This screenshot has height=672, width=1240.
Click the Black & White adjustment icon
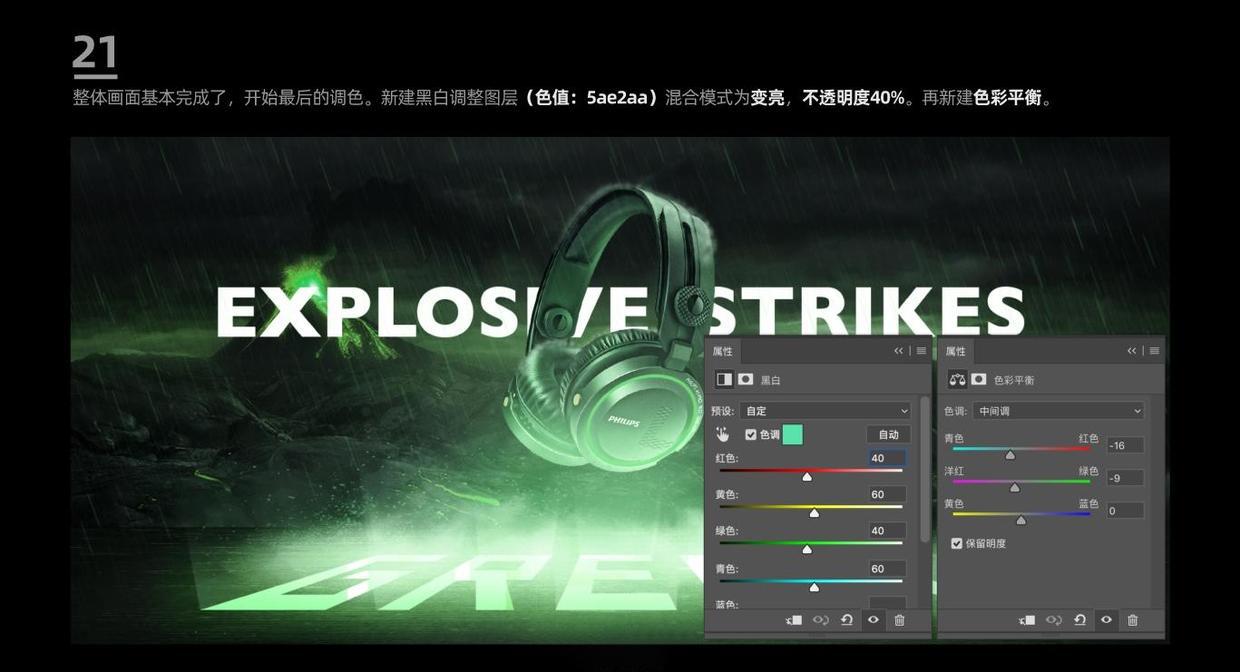(723, 379)
